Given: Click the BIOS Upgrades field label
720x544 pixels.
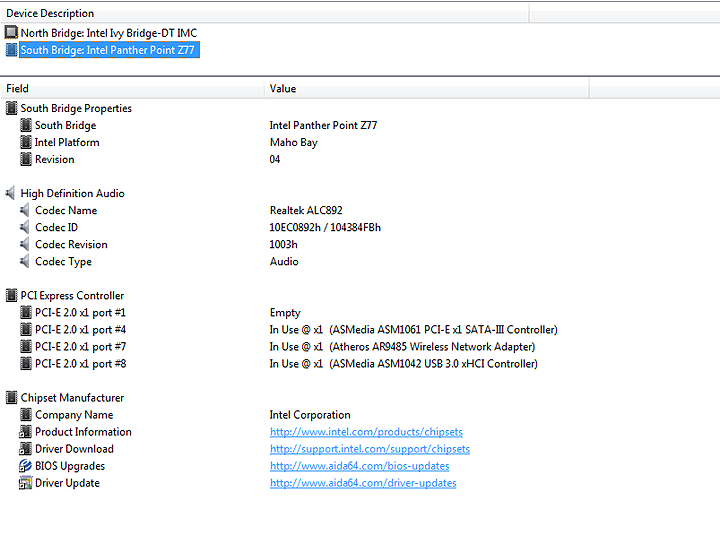Looking at the screenshot, I should (x=70, y=466).
